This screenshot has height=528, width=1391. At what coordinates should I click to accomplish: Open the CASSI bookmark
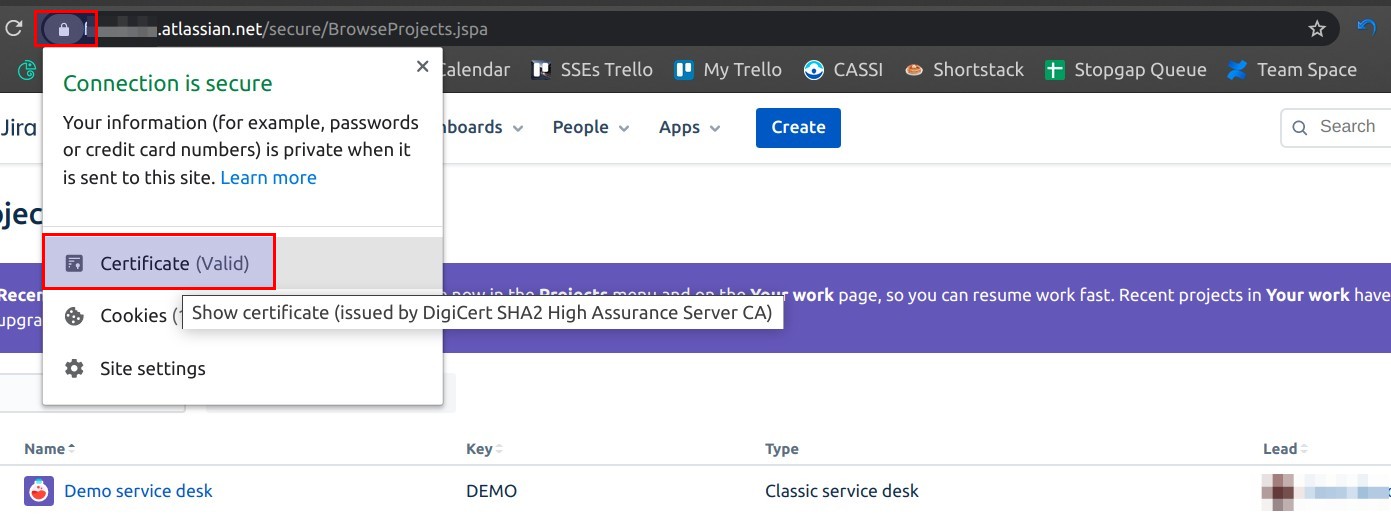(844, 70)
